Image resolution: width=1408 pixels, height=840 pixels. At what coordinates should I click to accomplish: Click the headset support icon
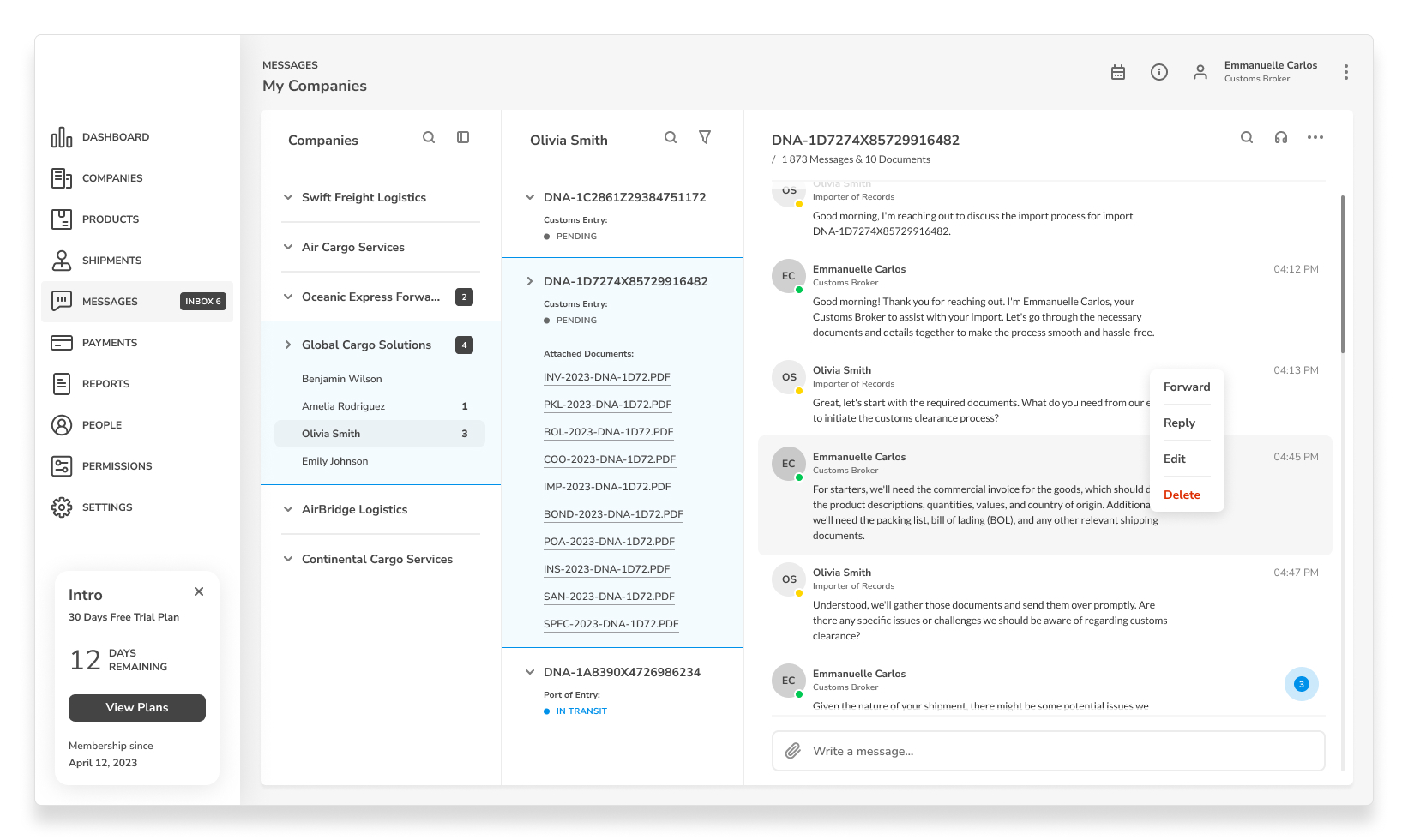pos(1281,137)
